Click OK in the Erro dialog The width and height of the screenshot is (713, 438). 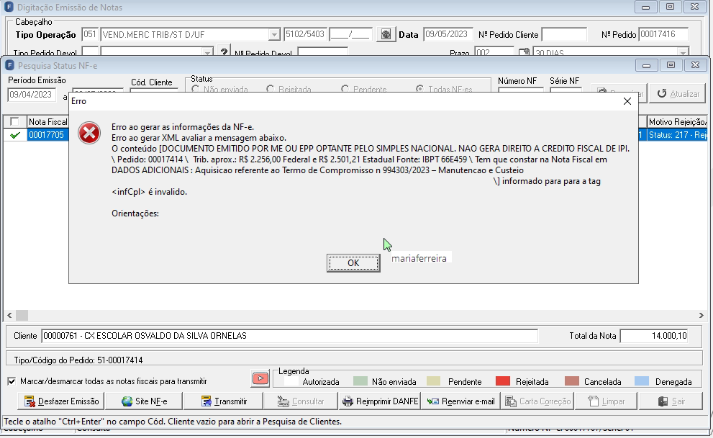pyautogui.click(x=353, y=263)
